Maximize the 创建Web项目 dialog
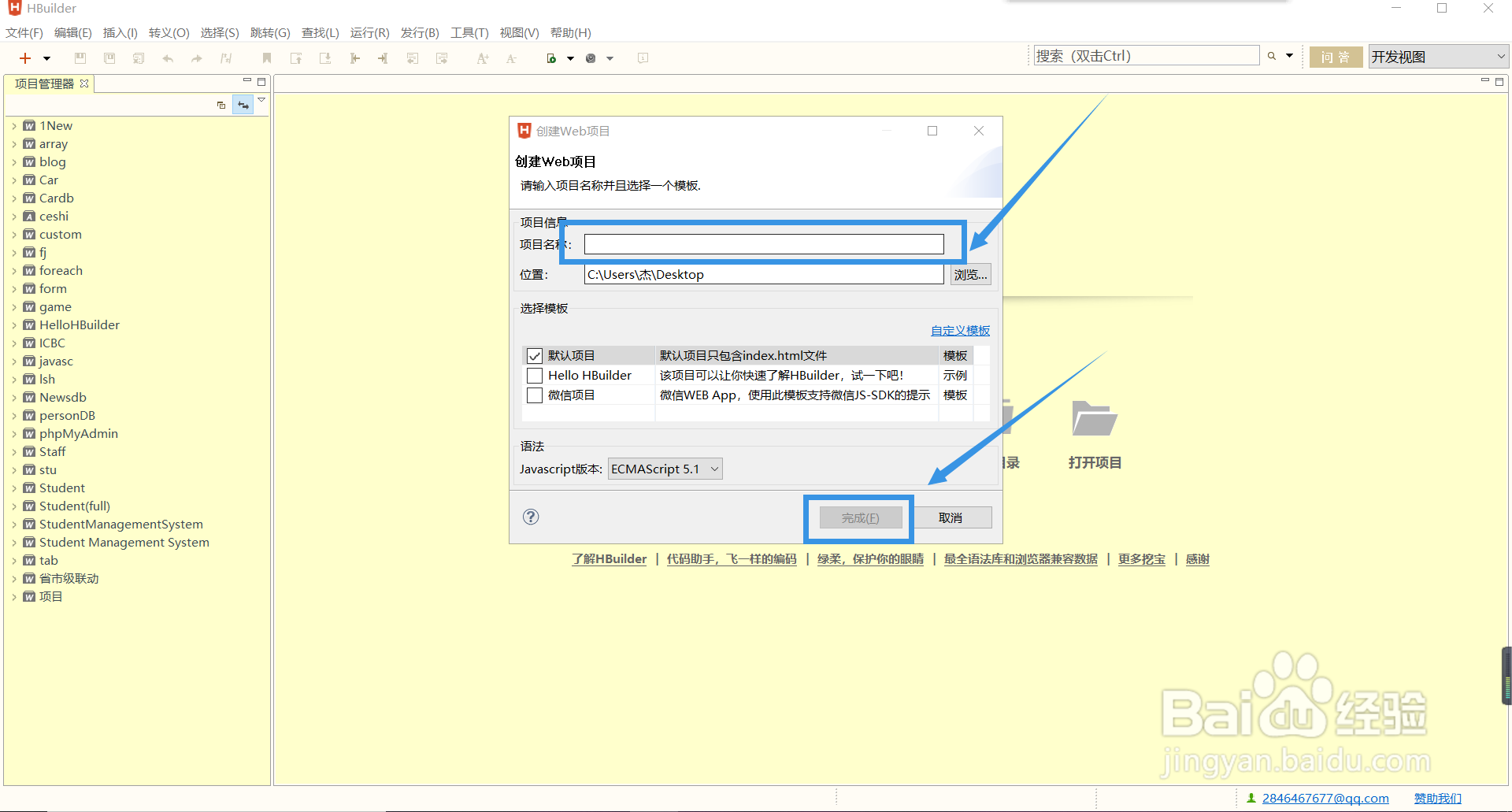Screen dimensions: 1512x812 click(x=932, y=131)
